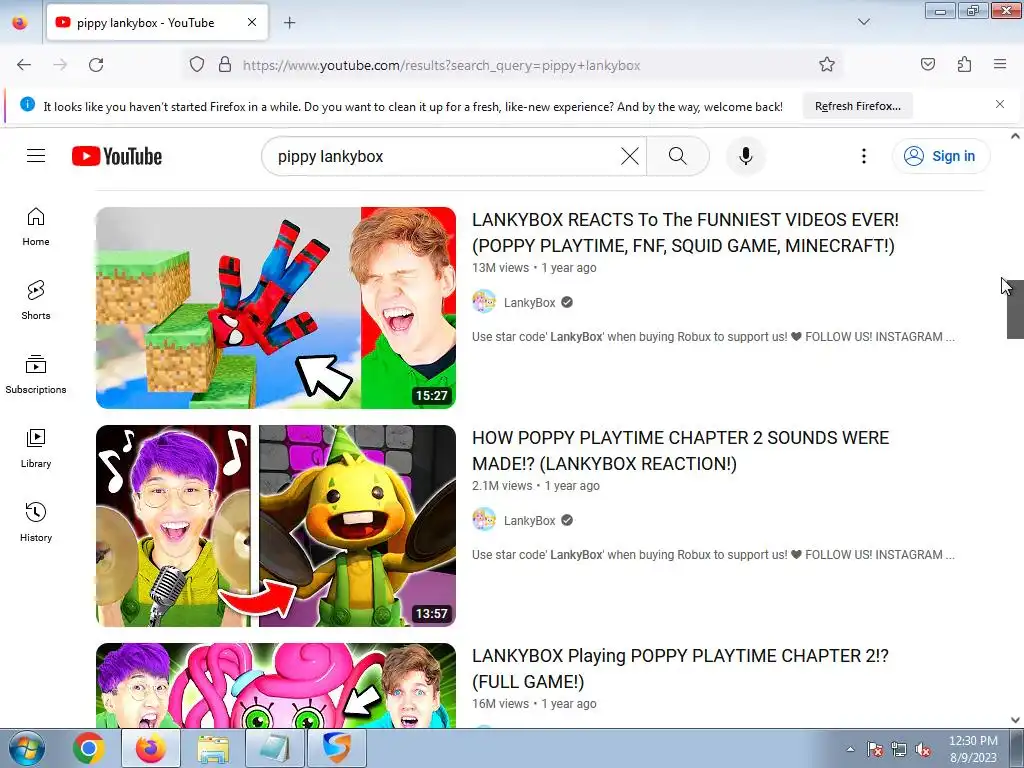
Task: Expand the list all tabs chevron
Action: point(863,22)
